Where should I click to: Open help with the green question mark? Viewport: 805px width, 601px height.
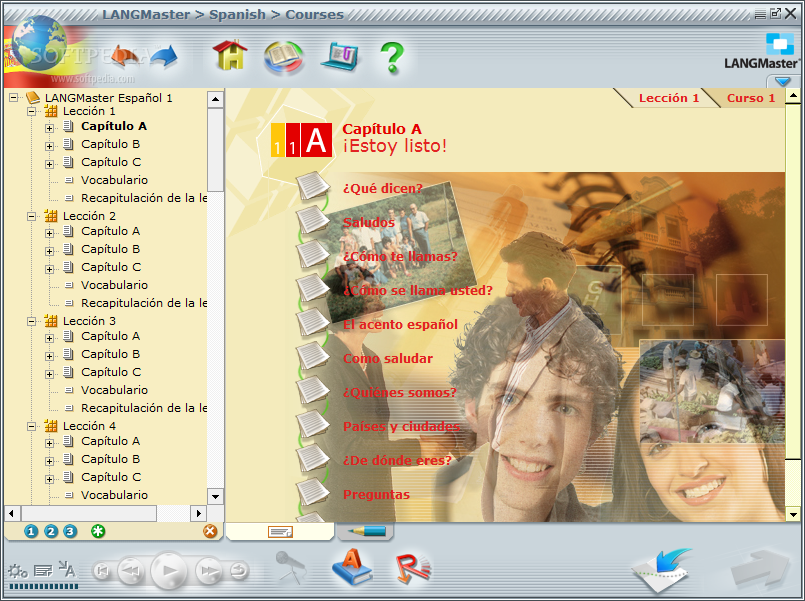(x=392, y=57)
